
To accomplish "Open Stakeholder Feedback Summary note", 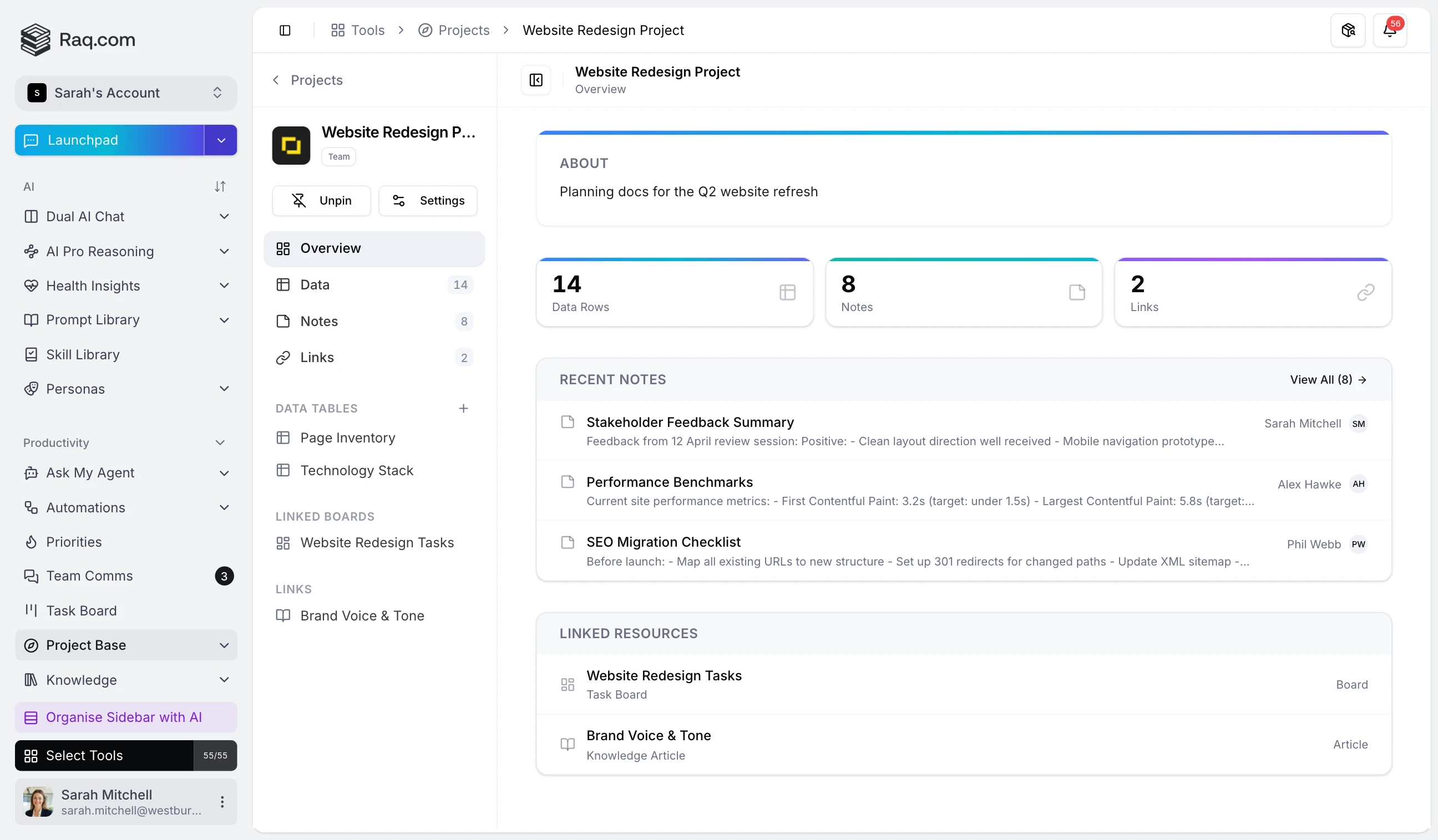I will click(690, 422).
